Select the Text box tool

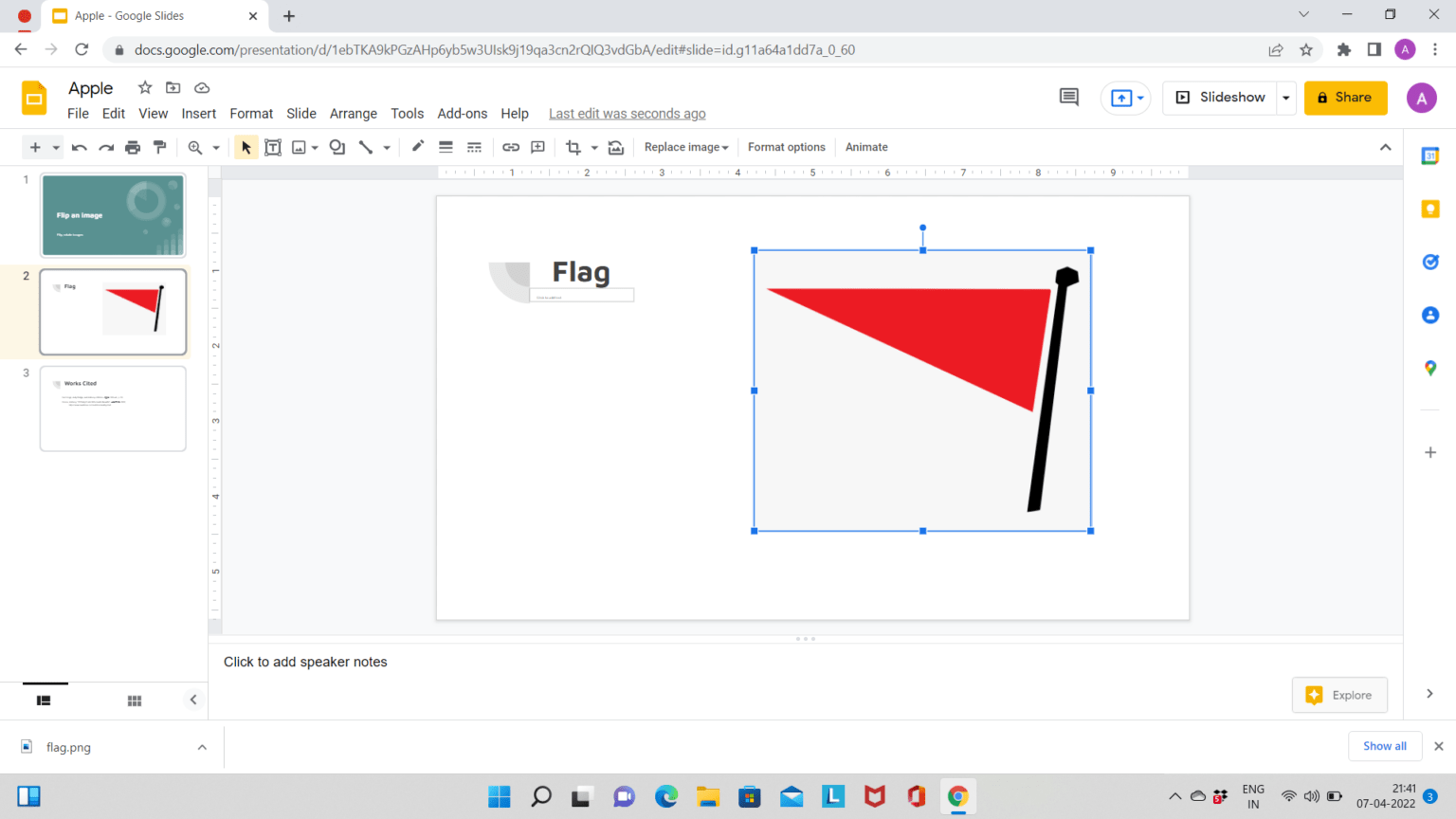click(x=273, y=147)
